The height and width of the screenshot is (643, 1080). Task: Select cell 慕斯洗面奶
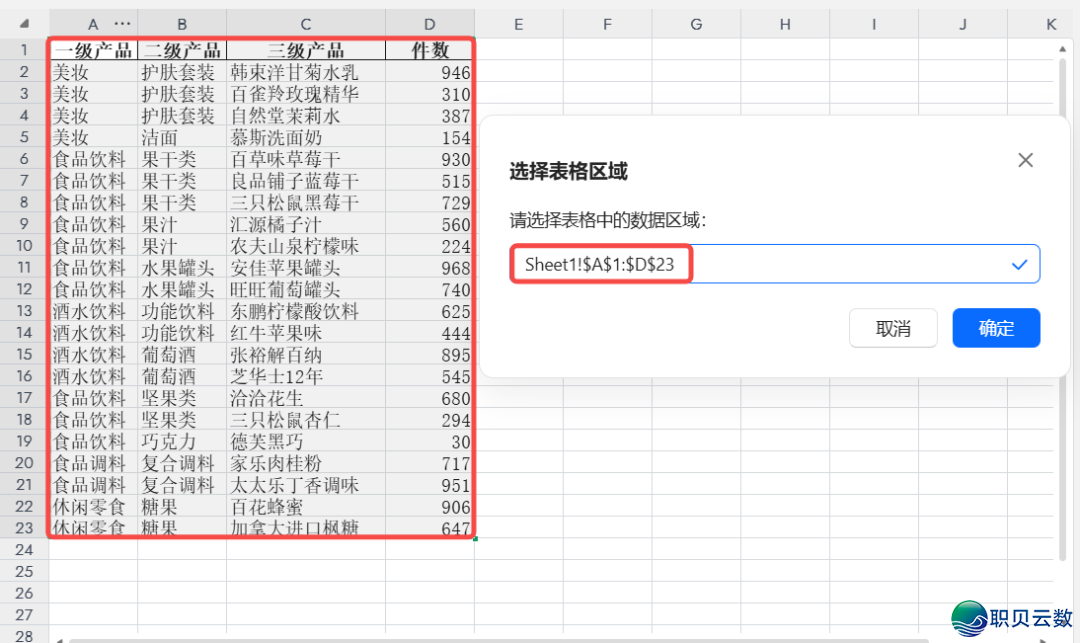coord(306,137)
